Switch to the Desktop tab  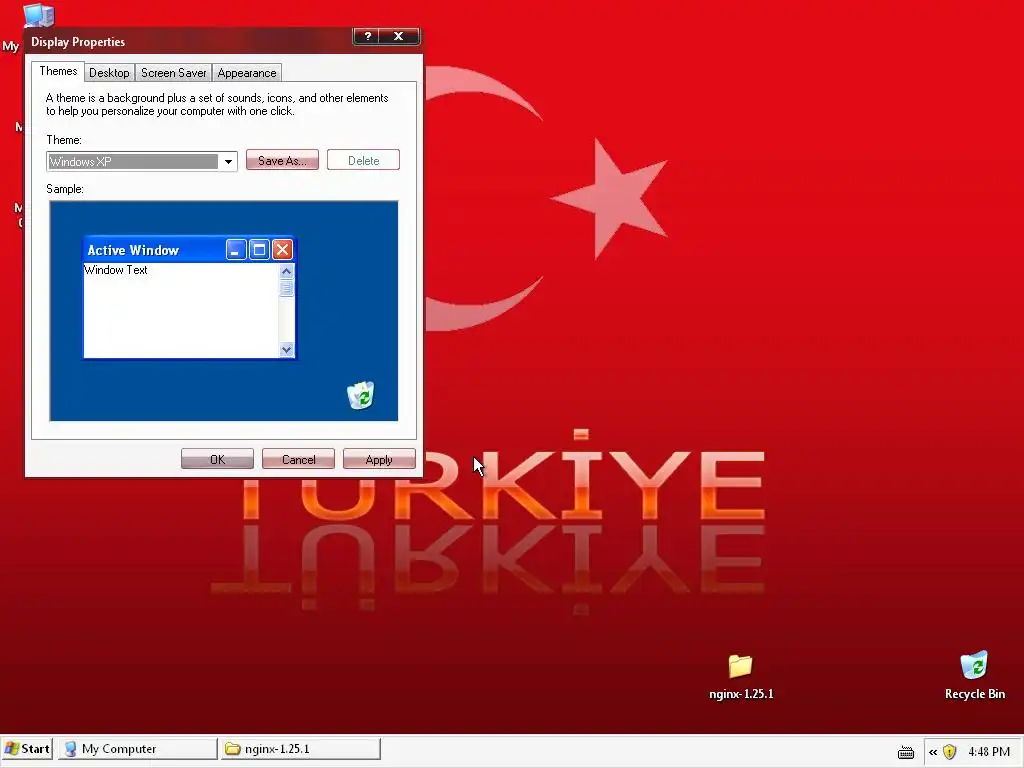click(109, 72)
